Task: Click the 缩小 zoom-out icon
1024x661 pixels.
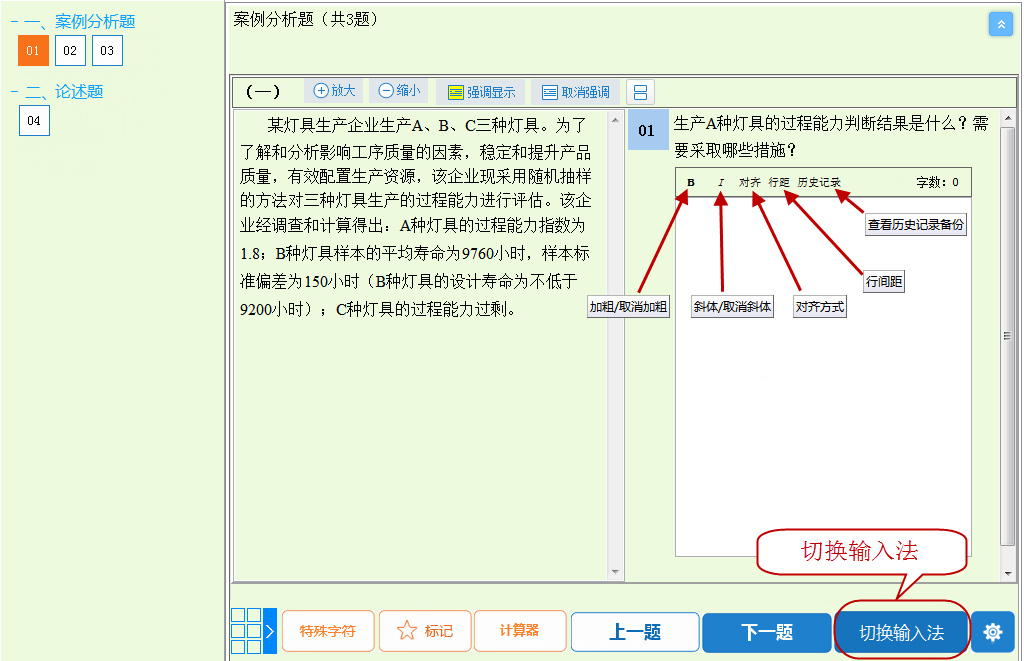Action: (x=398, y=90)
